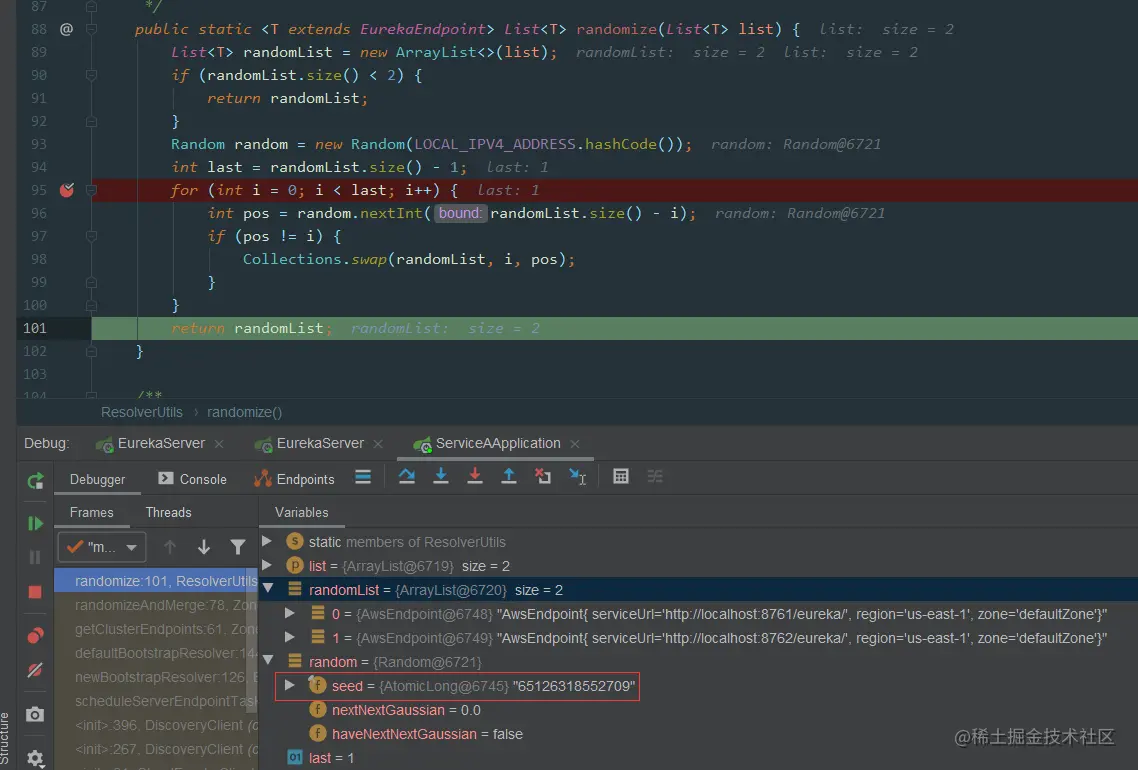Expand static members of ResolverUtils
The height and width of the screenshot is (770, 1138).
(267, 541)
